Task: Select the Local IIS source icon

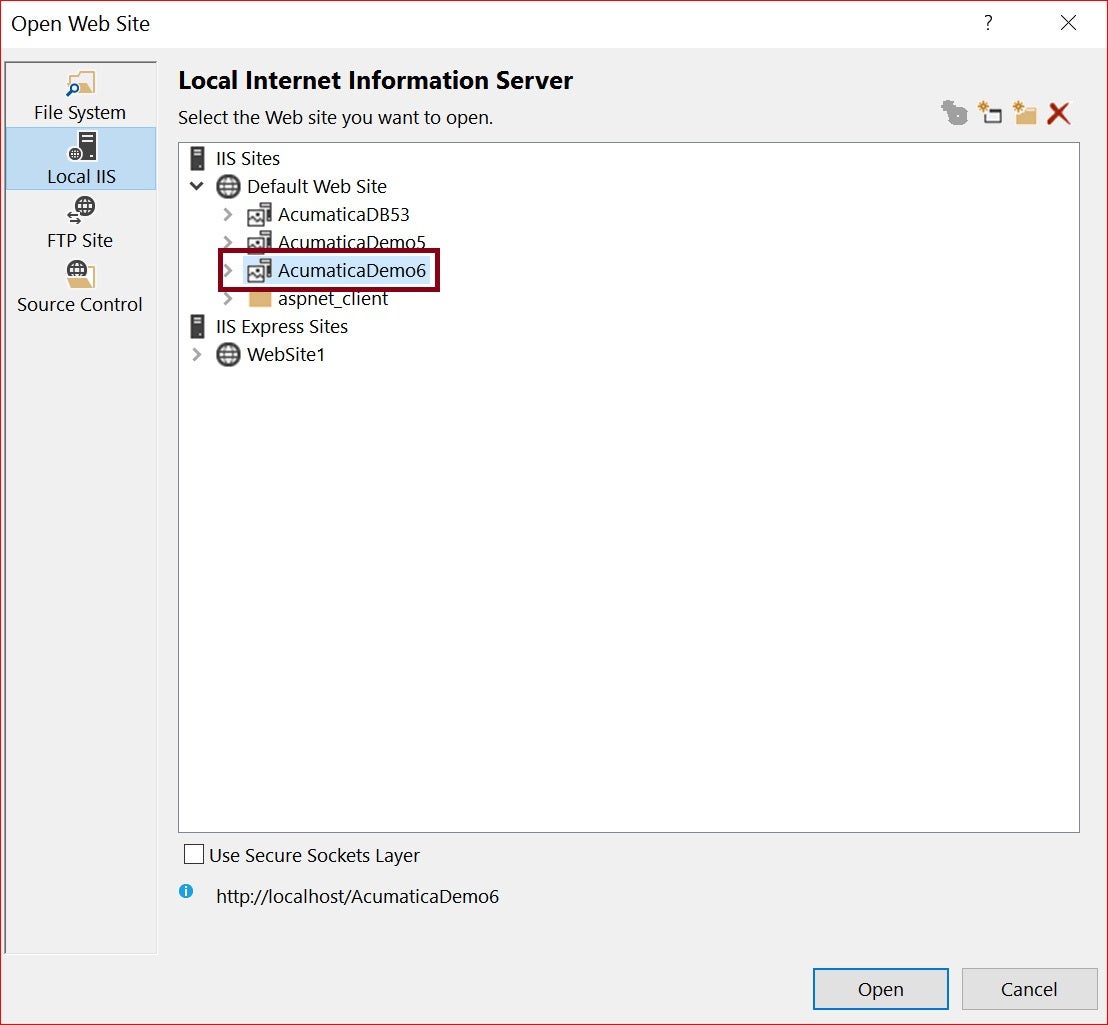Action: [x=82, y=147]
